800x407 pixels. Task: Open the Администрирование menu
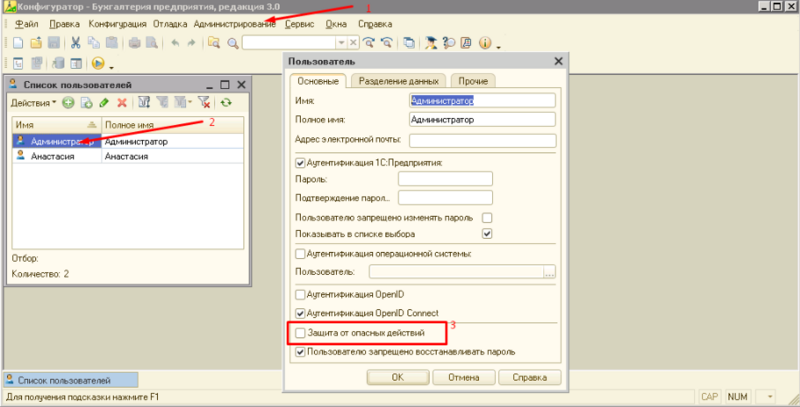tap(236, 22)
